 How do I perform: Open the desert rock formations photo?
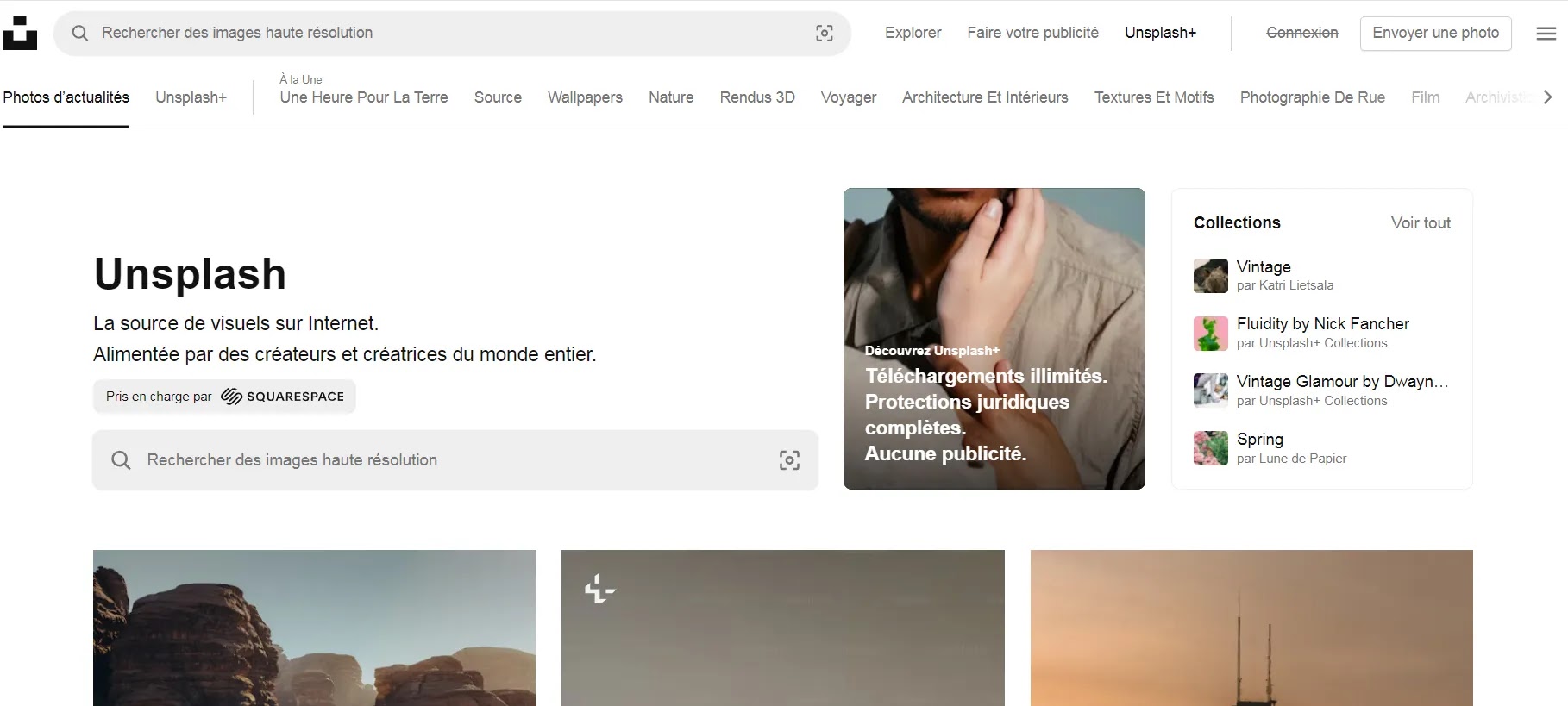314,628
